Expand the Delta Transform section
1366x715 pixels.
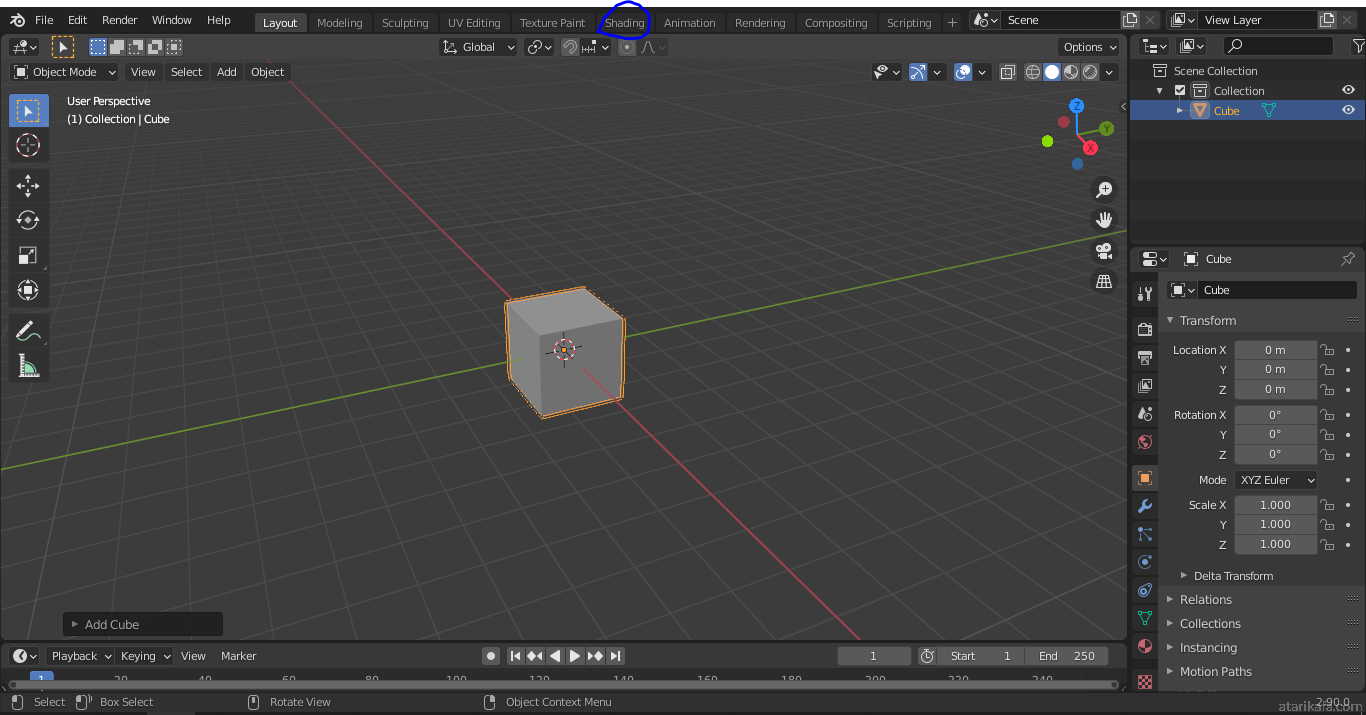click(1233, 576)
